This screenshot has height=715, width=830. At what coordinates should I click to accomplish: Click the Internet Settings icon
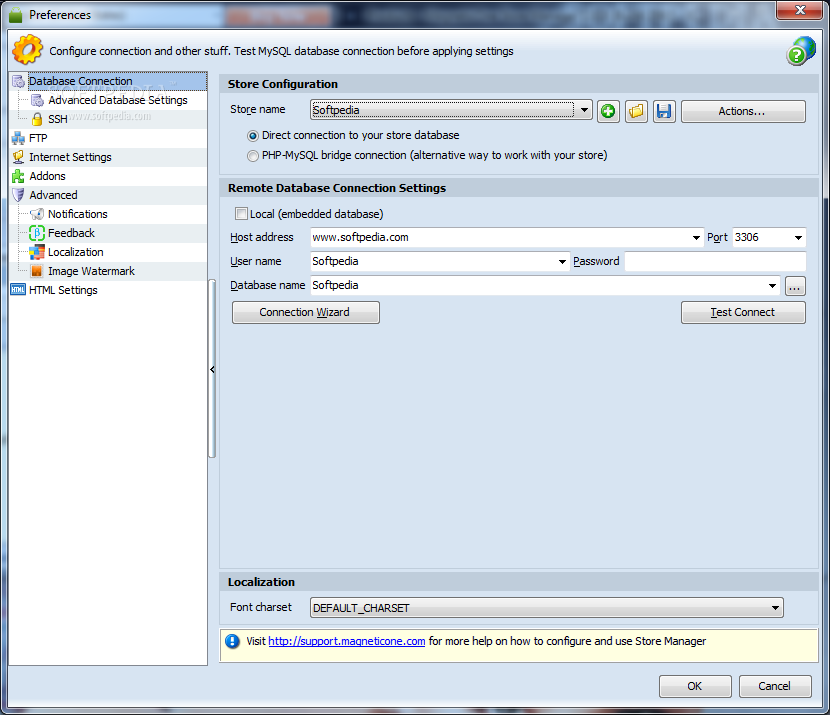coord(19,157)
